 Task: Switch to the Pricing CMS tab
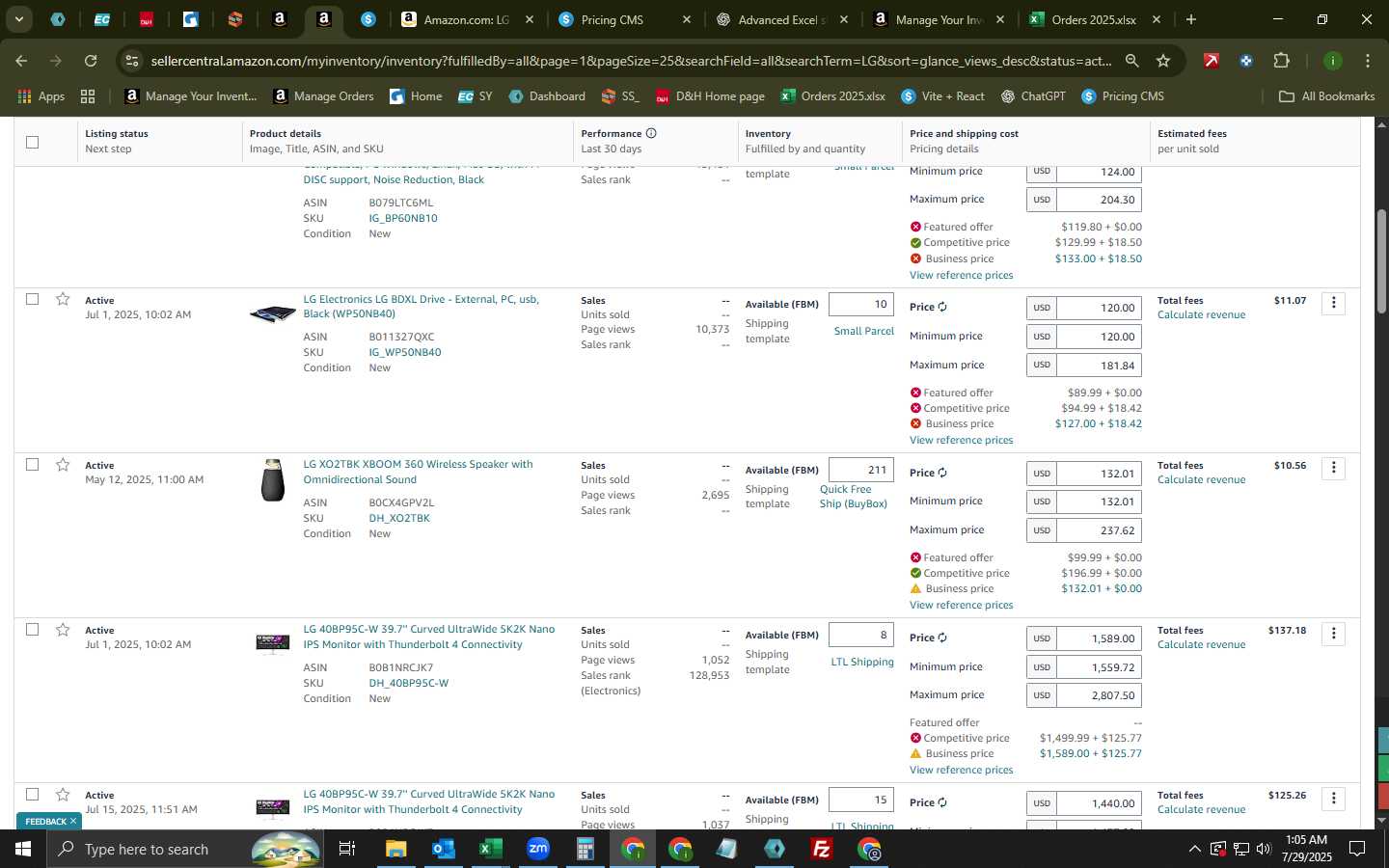pos(612,19)
